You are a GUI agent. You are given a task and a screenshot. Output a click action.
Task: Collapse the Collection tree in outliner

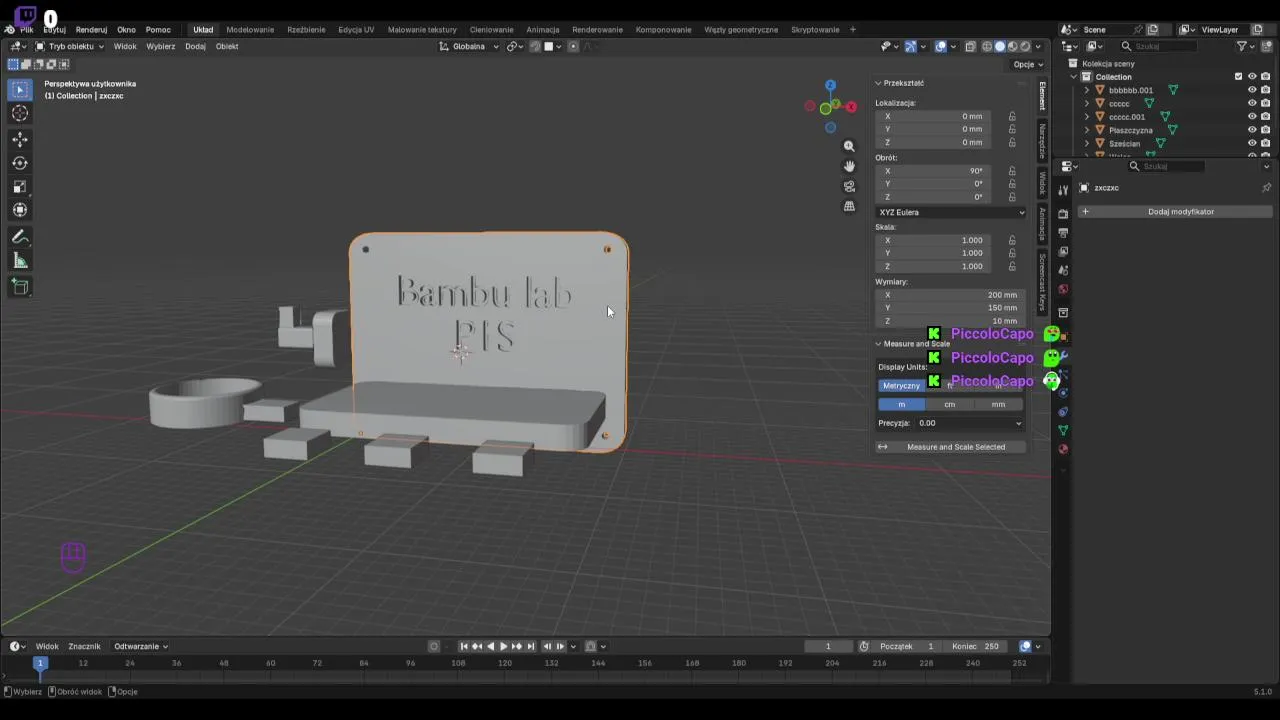[x=1075, y=77]
